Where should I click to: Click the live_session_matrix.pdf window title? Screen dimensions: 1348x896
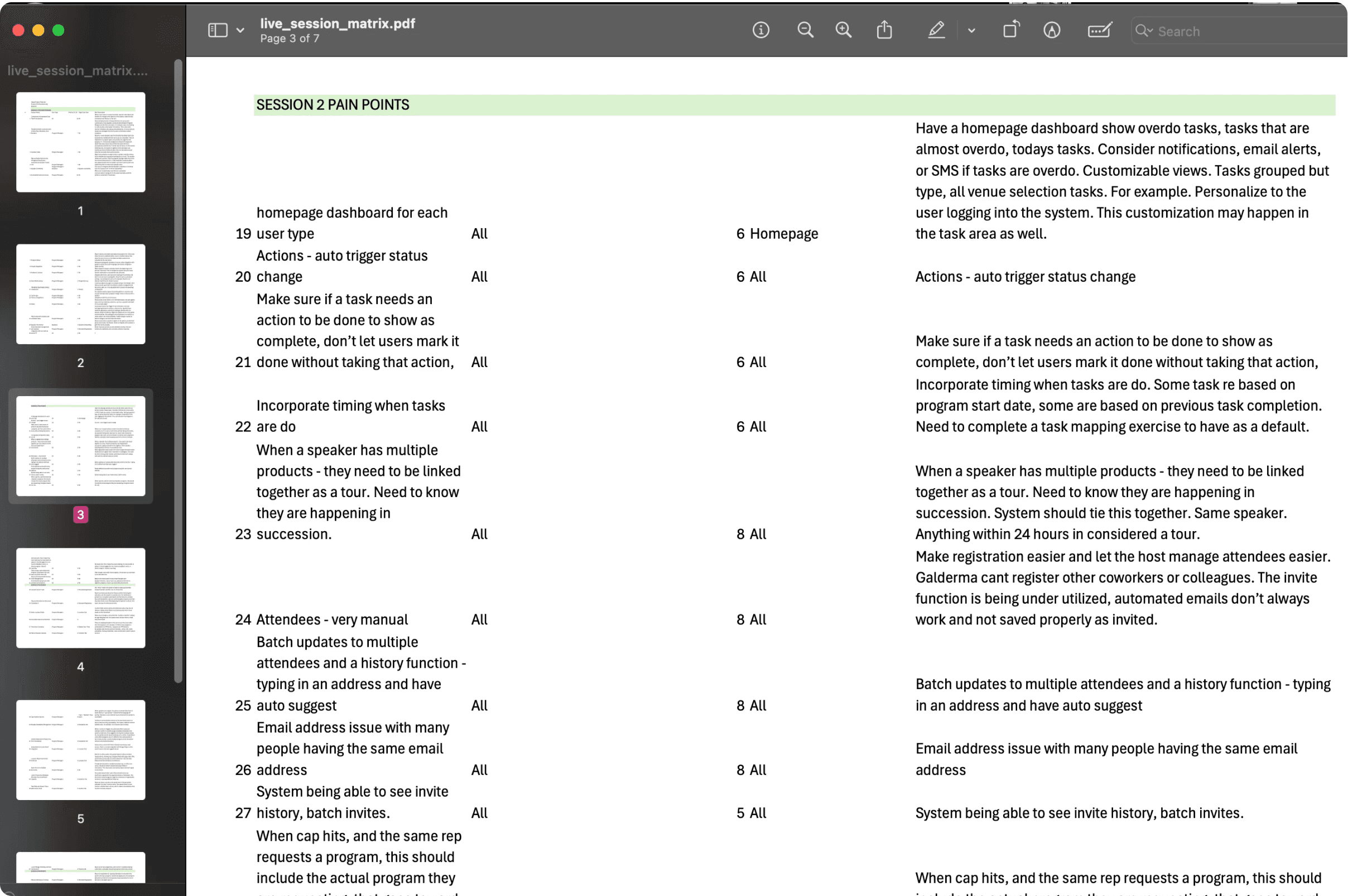coord(337,23)
